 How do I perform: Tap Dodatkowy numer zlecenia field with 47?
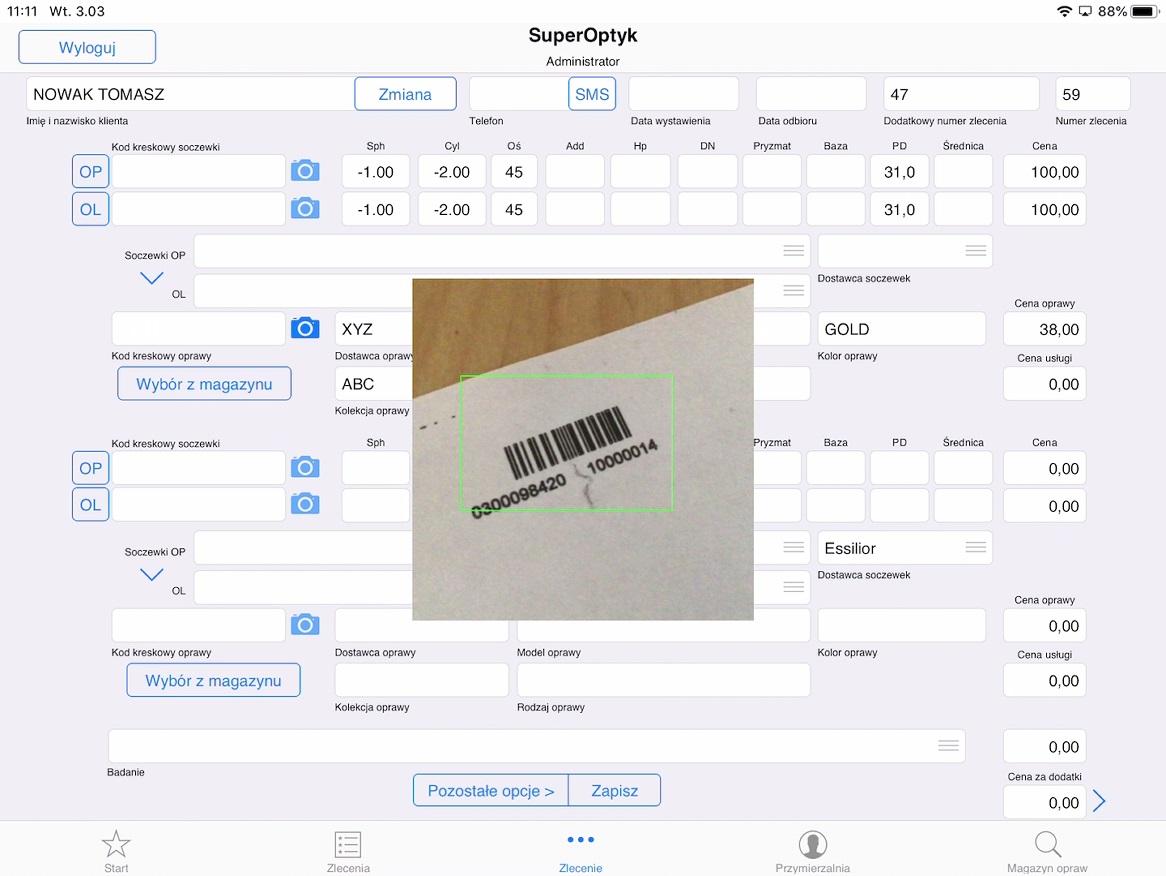coord(961,94)
